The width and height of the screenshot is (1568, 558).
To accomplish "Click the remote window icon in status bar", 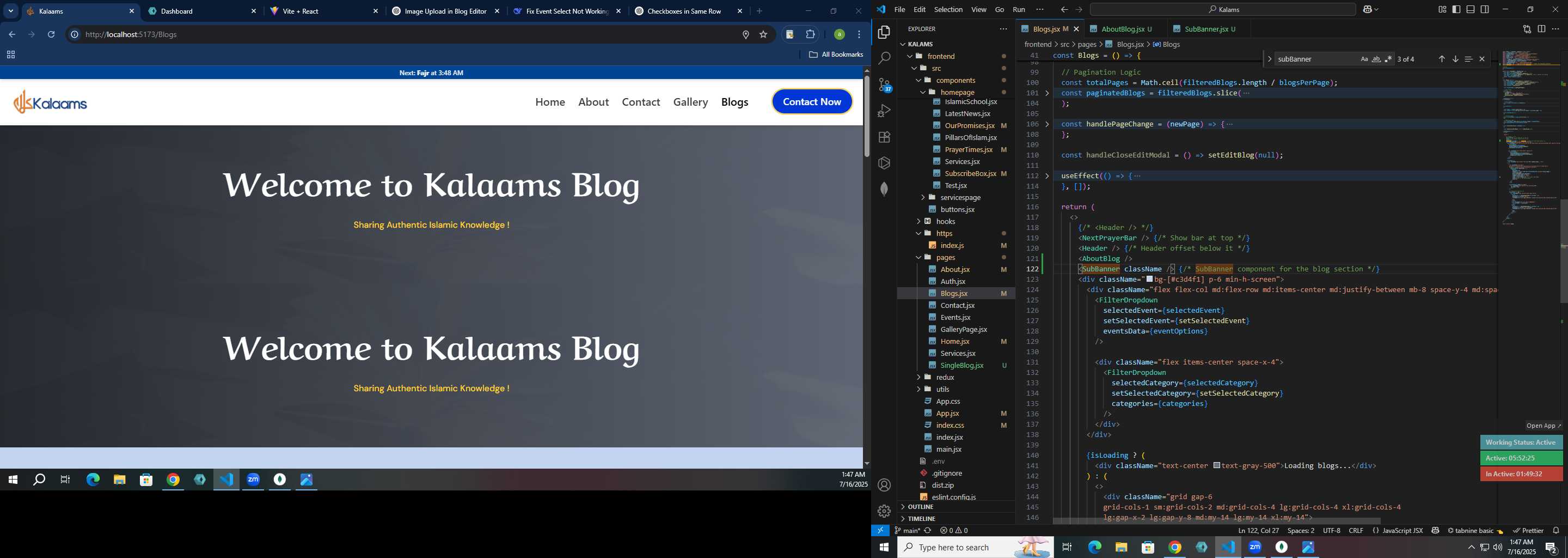I will (880, 531).
